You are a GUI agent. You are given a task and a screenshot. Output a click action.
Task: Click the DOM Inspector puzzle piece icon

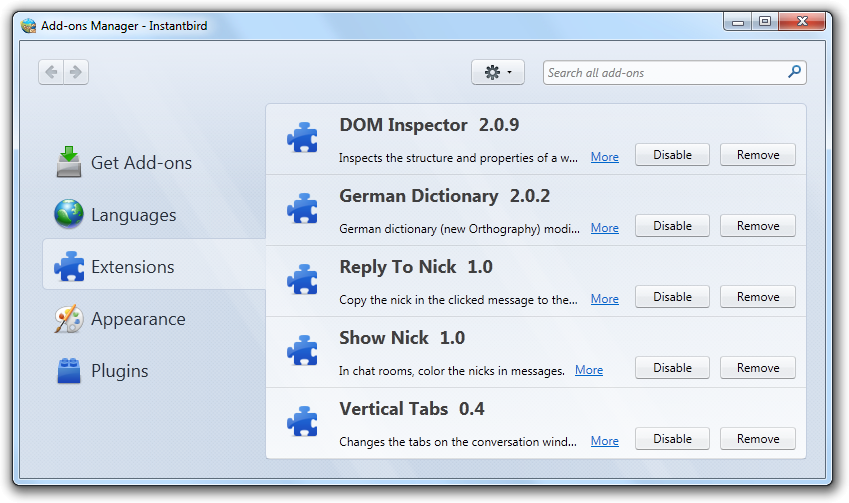302,139
